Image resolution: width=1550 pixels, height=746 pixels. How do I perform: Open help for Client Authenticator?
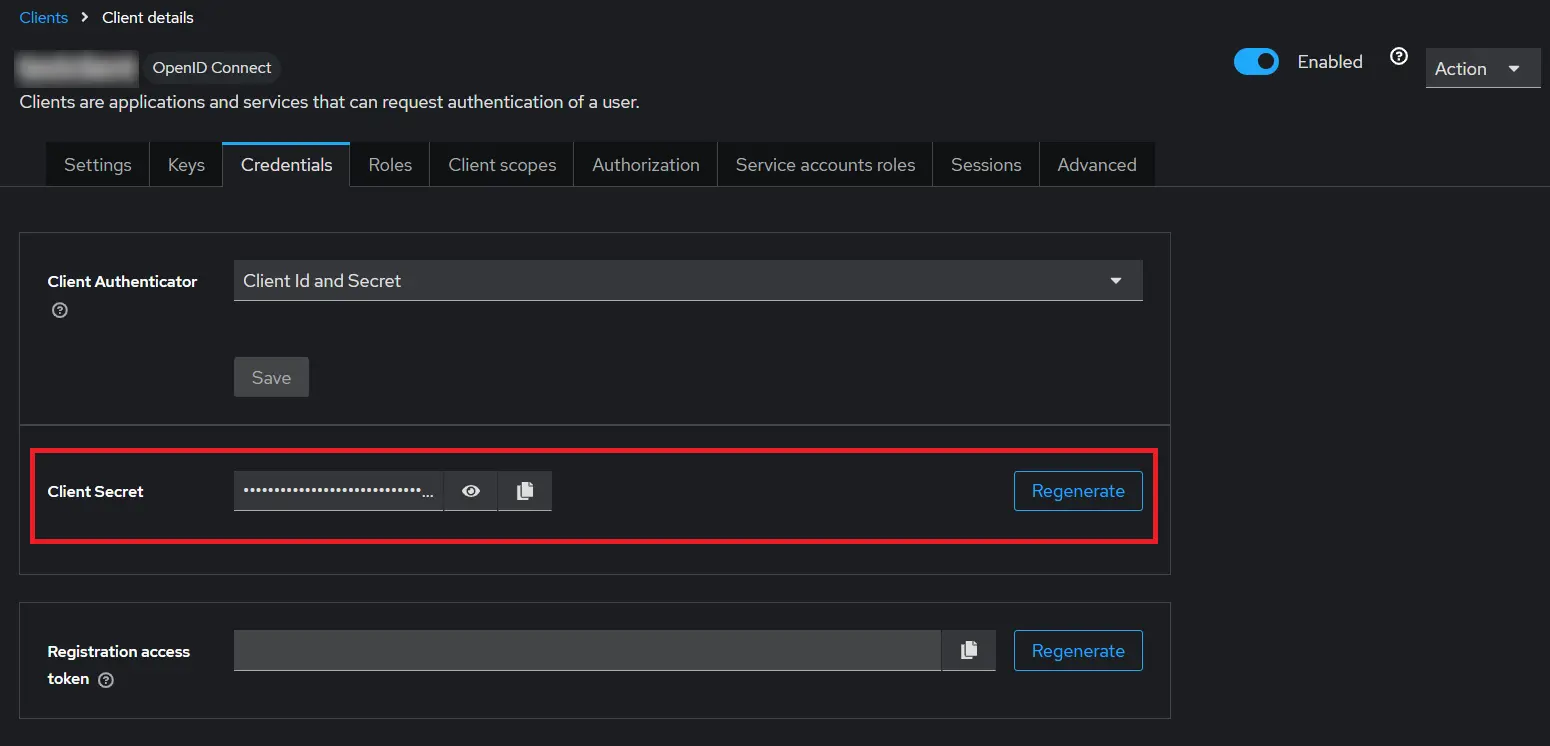coord(60,310)
